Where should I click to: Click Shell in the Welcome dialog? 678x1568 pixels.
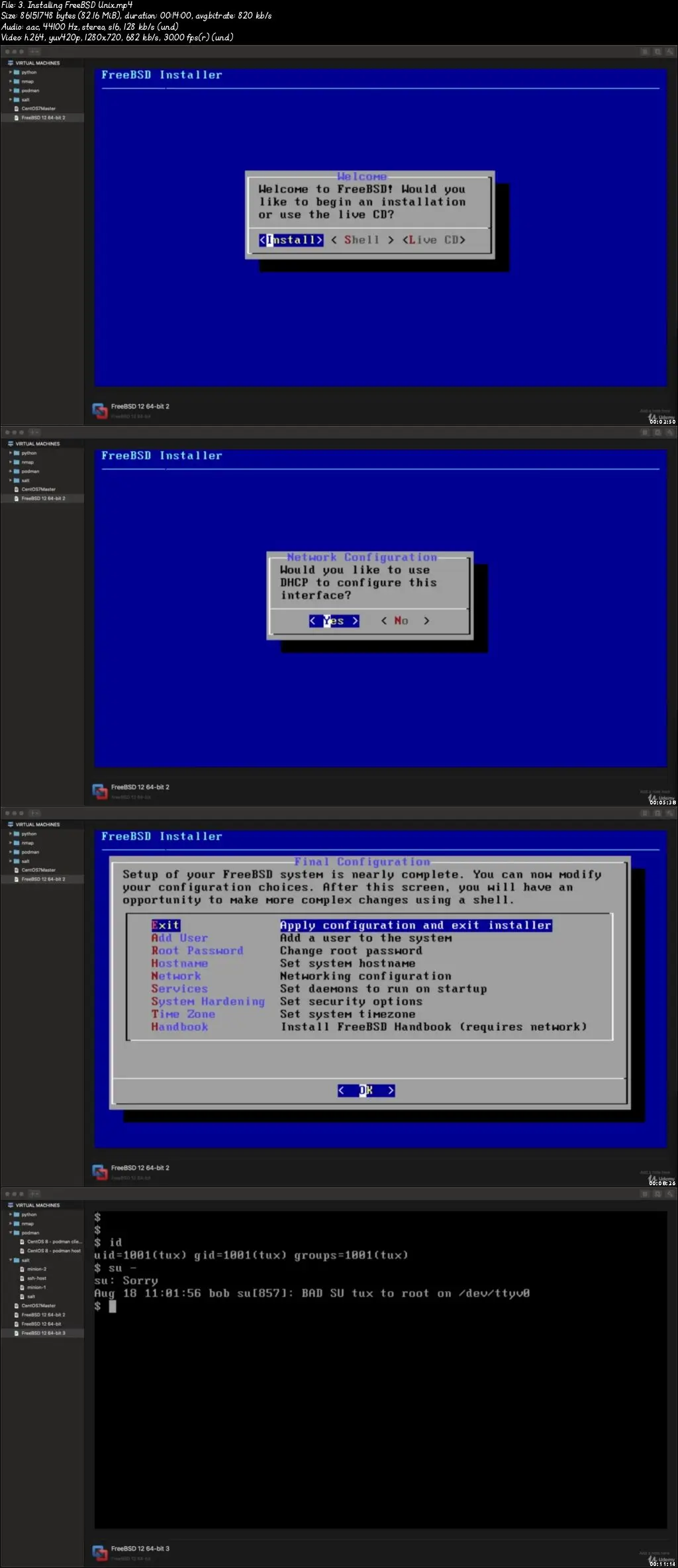point(362,240)
